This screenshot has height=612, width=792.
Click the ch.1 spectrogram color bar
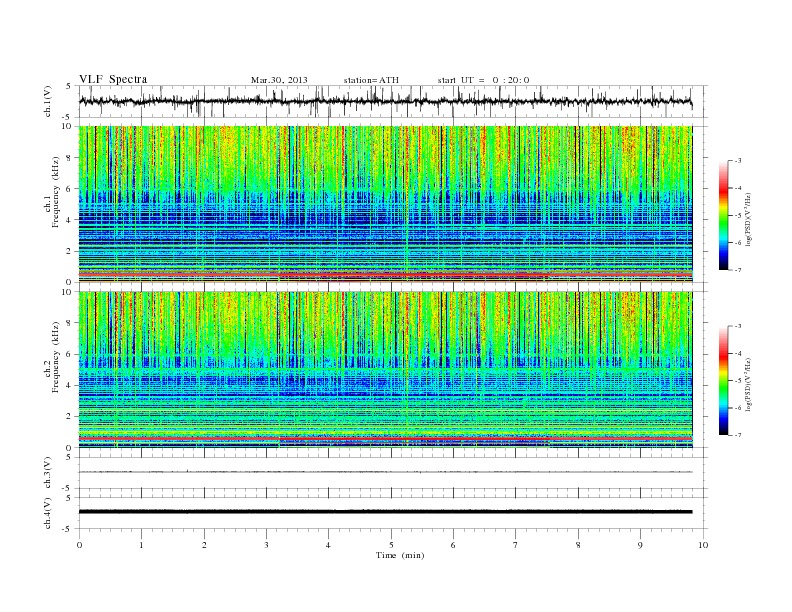[x=724, y=216]
